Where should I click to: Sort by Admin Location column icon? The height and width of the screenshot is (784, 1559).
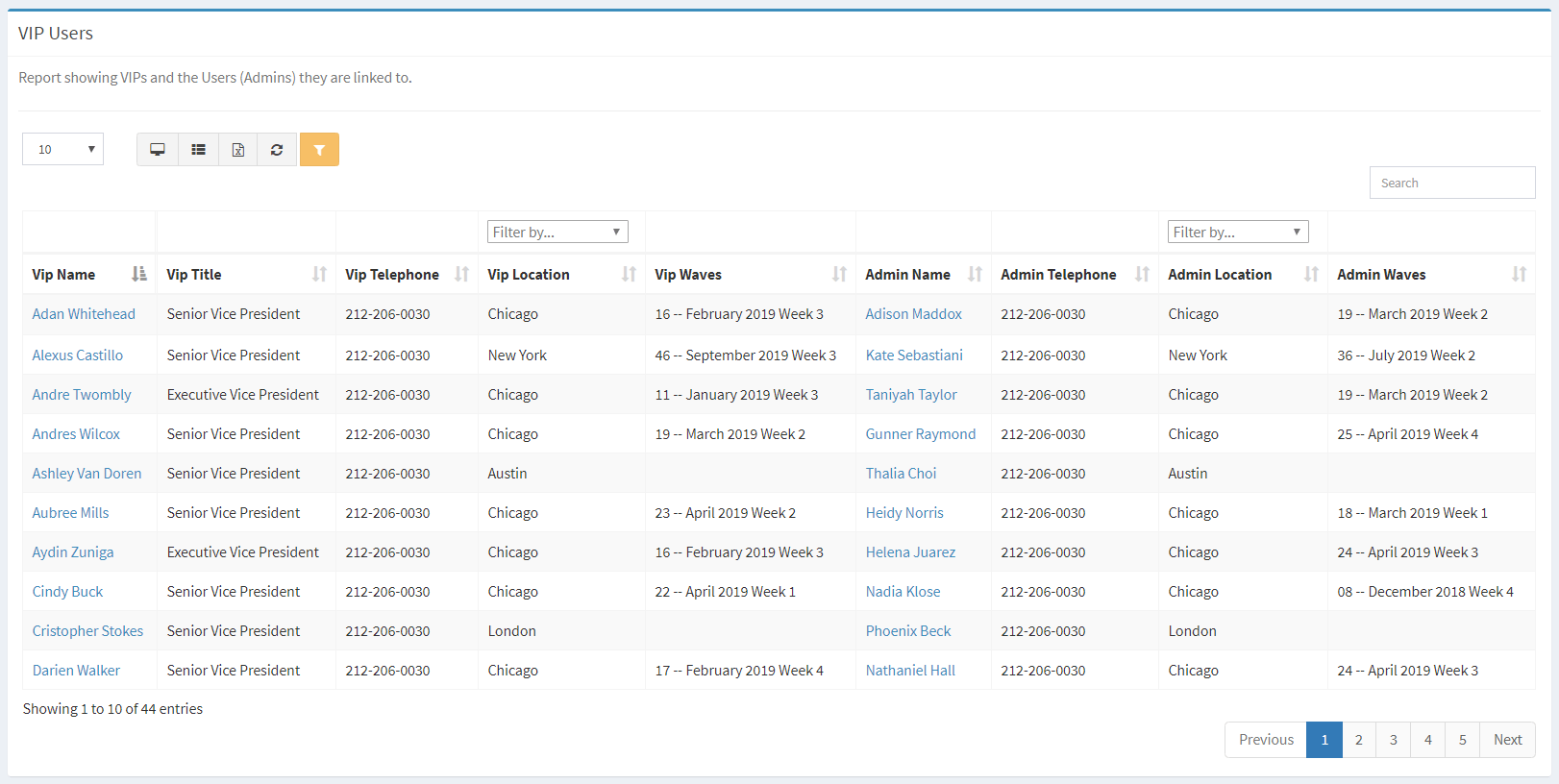1311,274
